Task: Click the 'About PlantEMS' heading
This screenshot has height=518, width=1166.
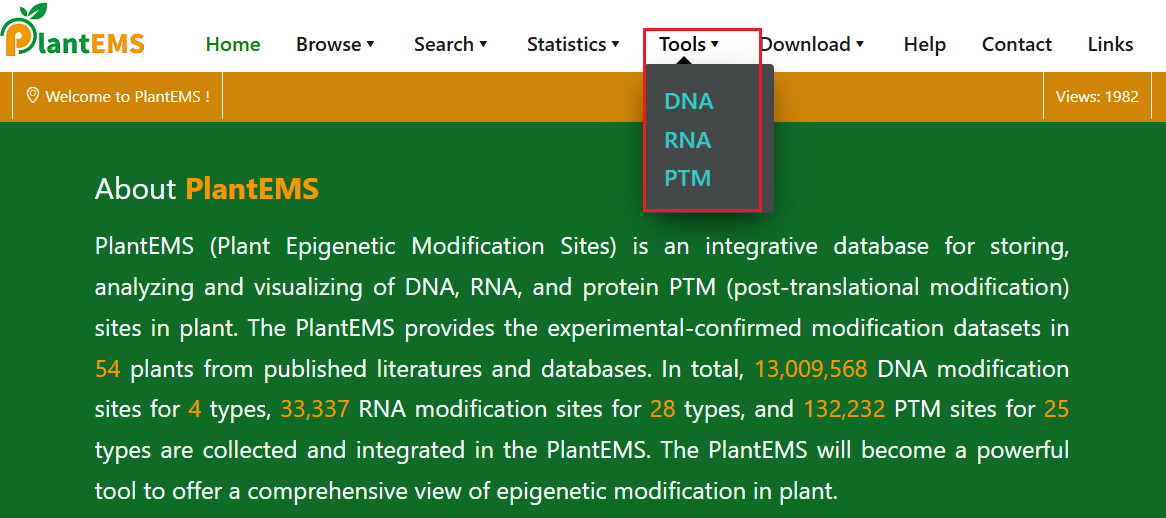Action: tap(207, 189)
